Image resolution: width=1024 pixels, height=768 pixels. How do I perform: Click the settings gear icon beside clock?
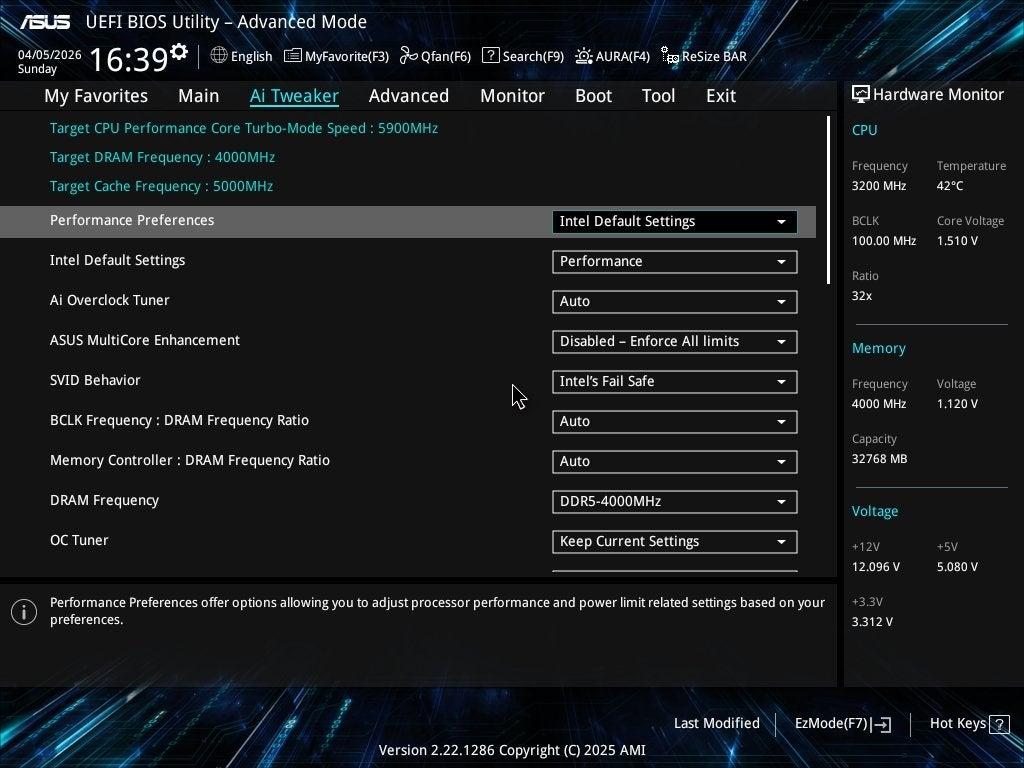[x=179, y=52]
